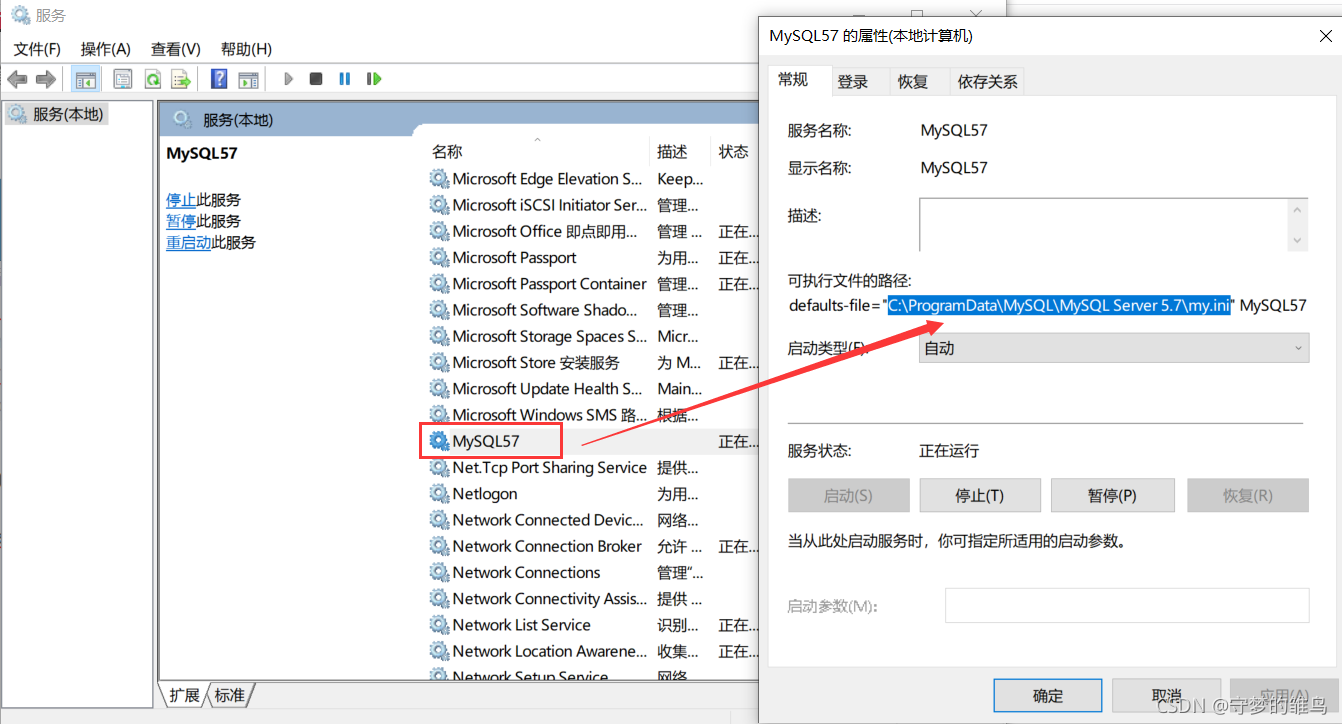Click the 停止 this service link
Image resolution: width=1342 pixels, height=724 pixels.
[181, 200]
